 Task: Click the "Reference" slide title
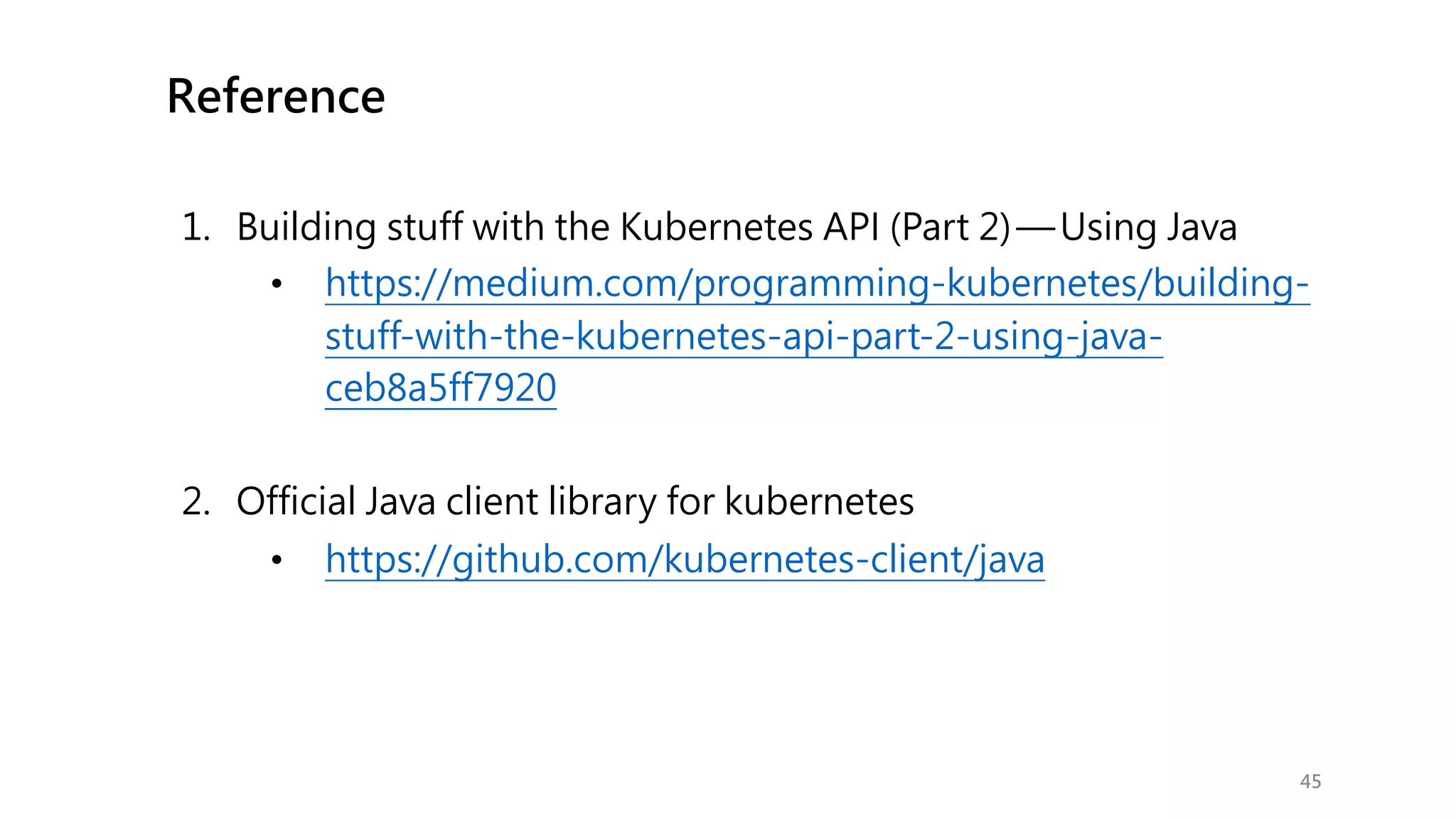pyautogui.click(x=276, y=96)
